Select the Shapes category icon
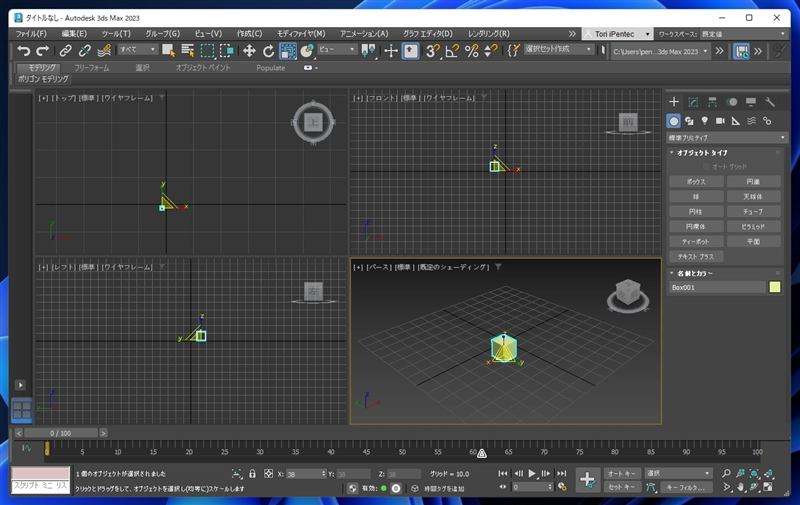The height and width of the screenshot is (505, 800). [689, 121]
